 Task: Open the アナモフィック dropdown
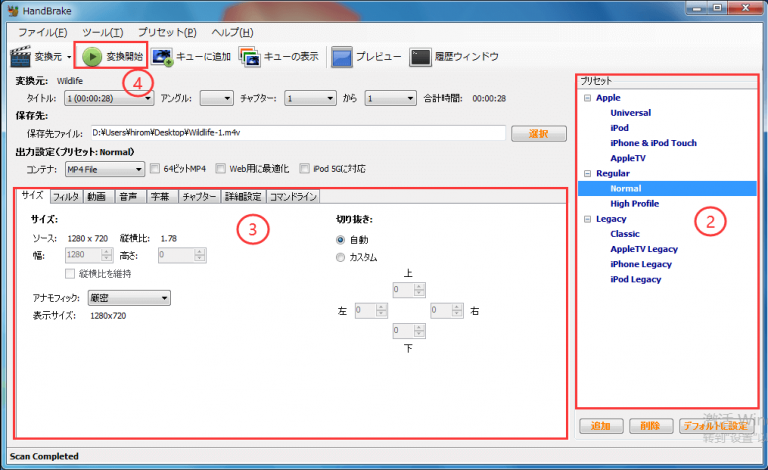[129, 298]
